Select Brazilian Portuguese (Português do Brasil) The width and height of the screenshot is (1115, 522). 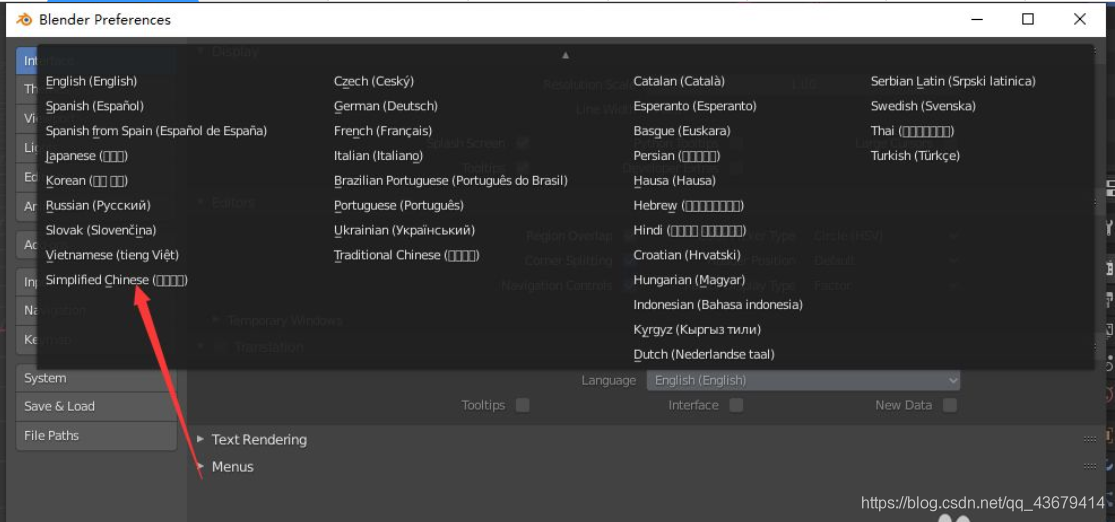click(451, 181)
